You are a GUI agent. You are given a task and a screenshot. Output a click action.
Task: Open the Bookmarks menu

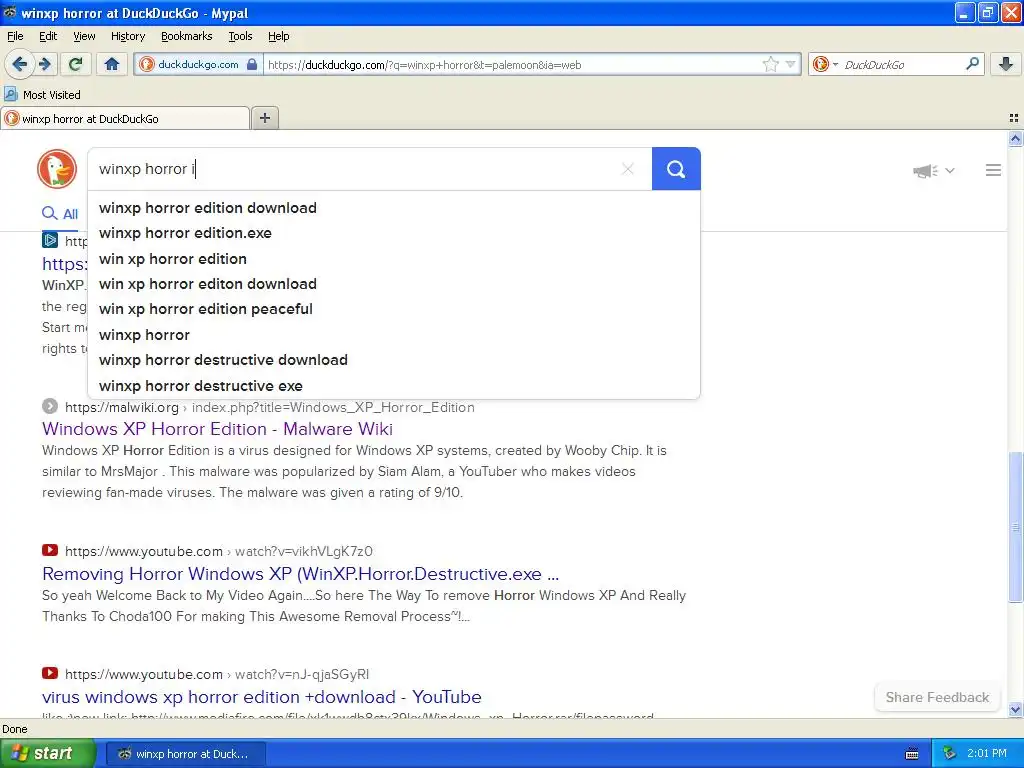click(x=187, y=36)
